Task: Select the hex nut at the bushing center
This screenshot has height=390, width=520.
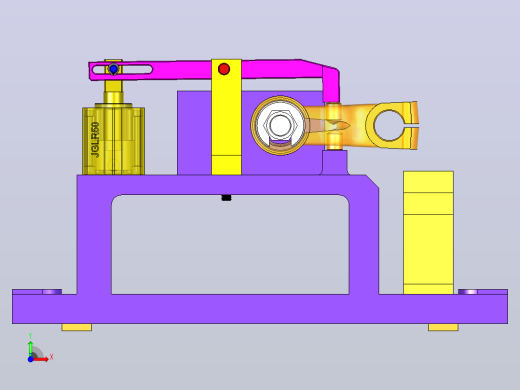Action: 280,125
